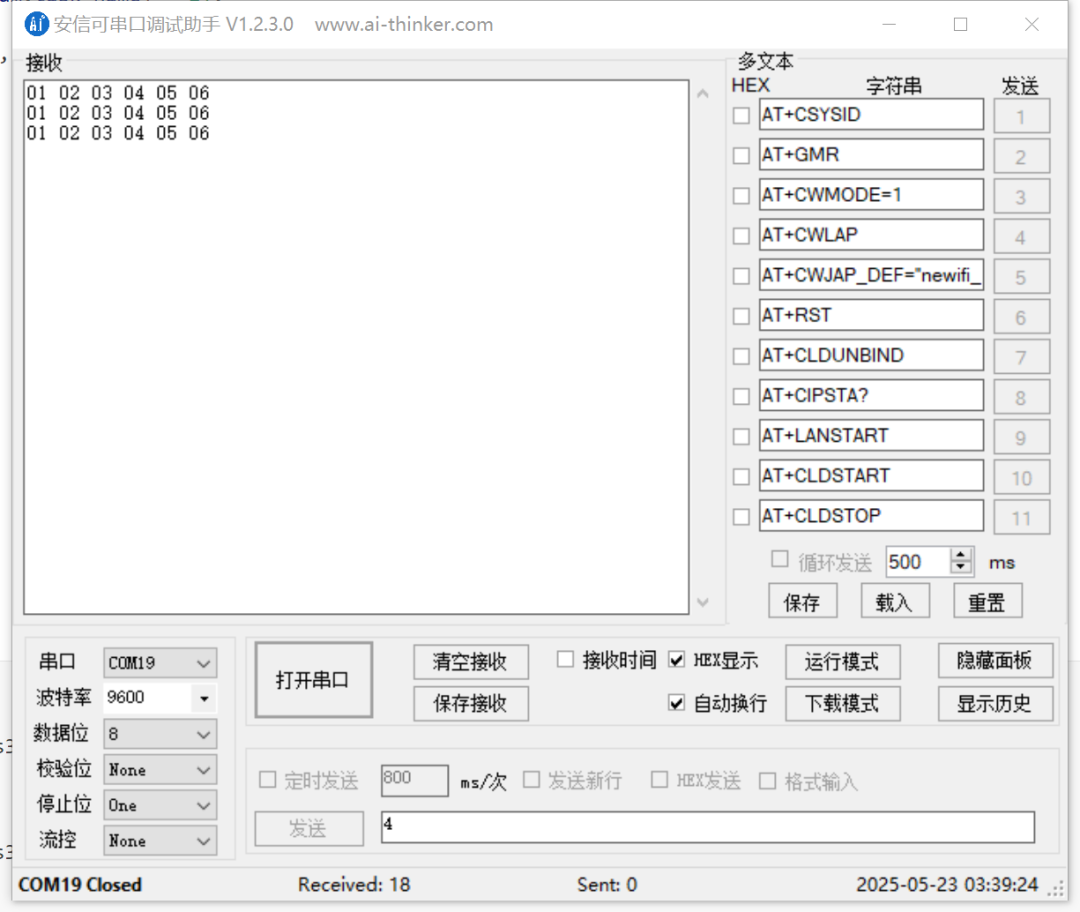Disable the 自动换行 checkbox
This screenshot has width=1080, height=912.
(x=677, y=703)
